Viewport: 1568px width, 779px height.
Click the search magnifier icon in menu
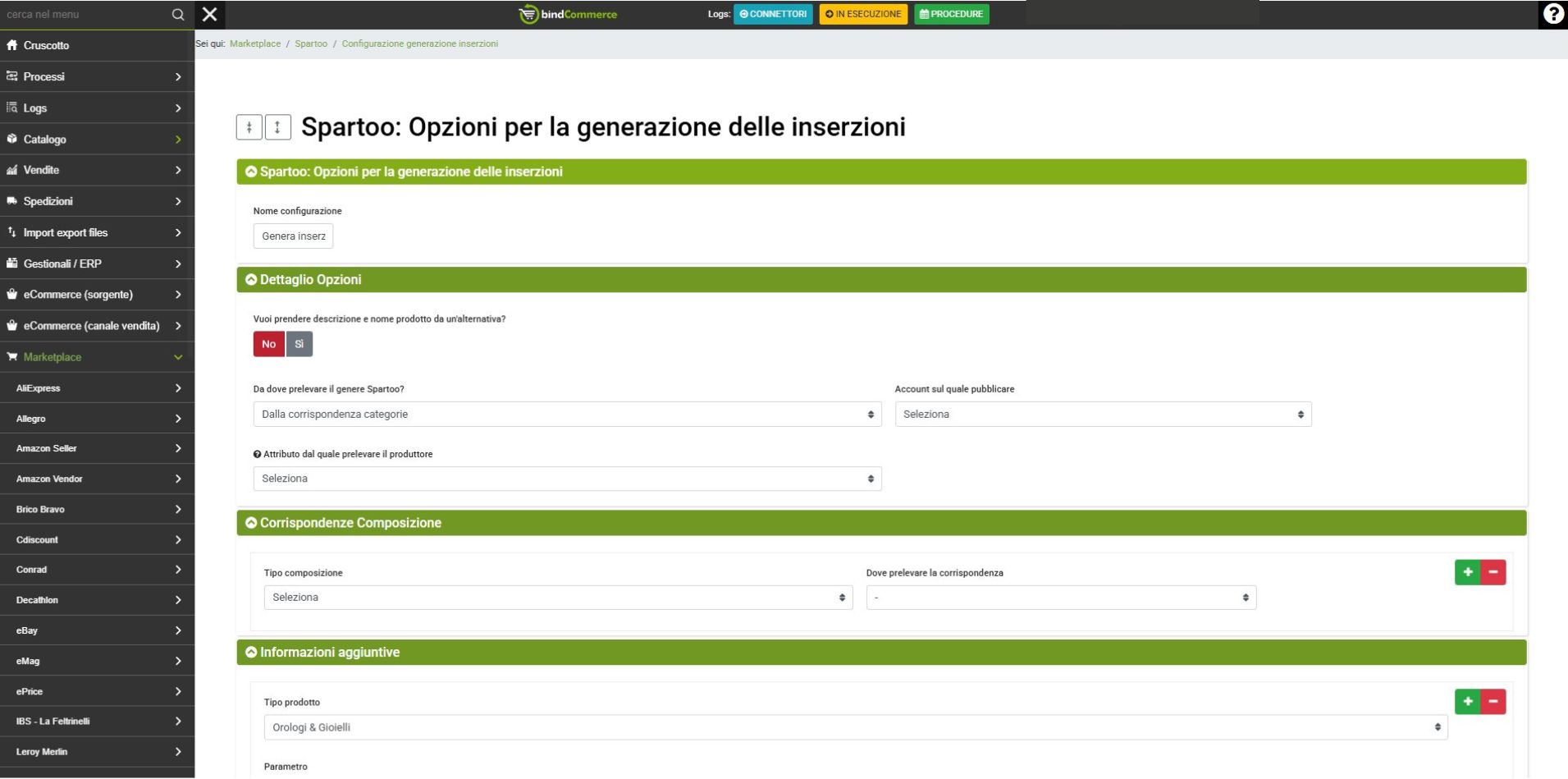point(177,15)
